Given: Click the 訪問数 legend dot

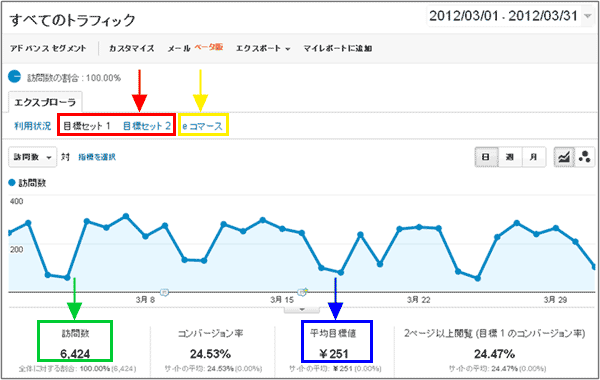Looking at the screenshot, I should tap(12, 183).
